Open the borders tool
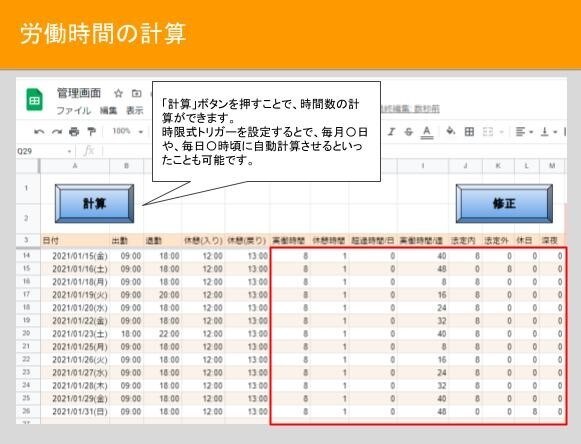 pos(469,132)
